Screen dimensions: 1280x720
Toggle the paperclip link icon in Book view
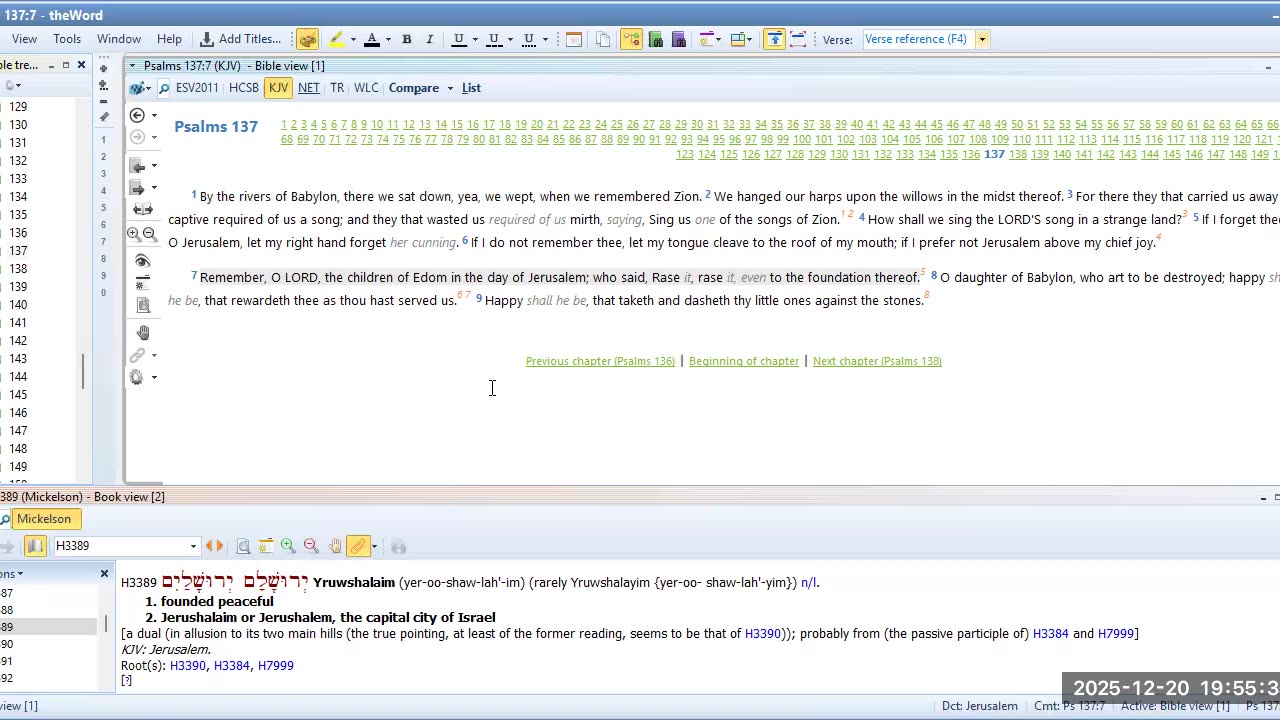358,546
